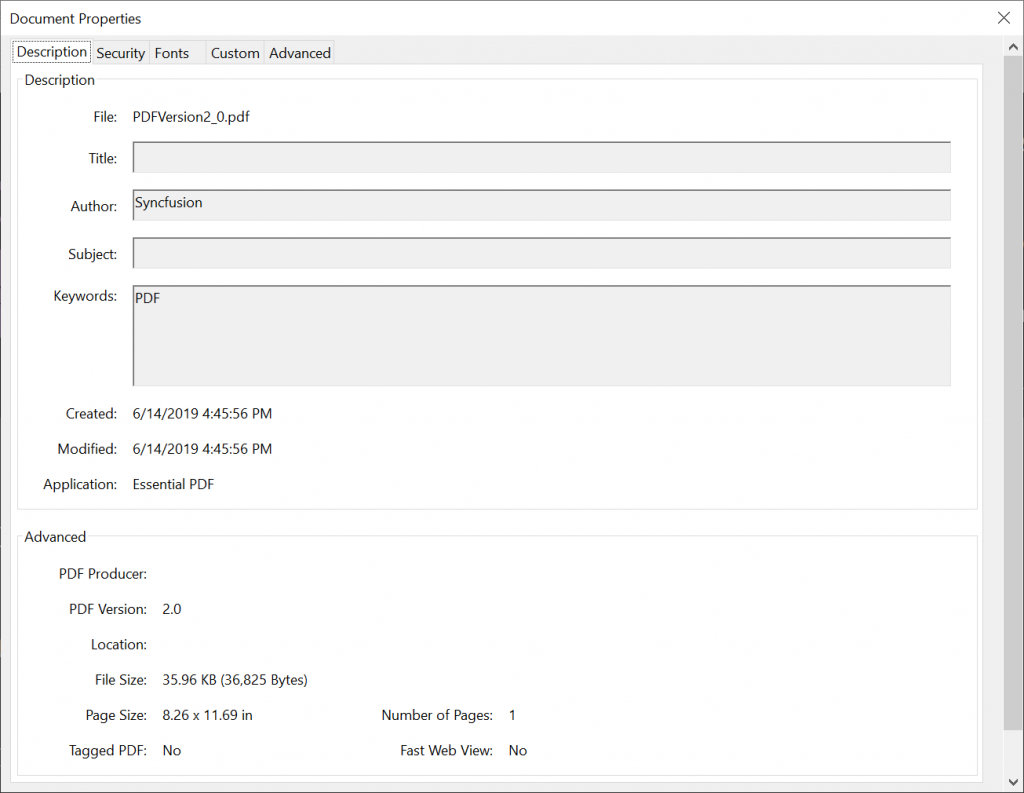Click the filename PDFVersion2_0.pdf
This screenshot has height=793, width=1024.
coord(192,116)
